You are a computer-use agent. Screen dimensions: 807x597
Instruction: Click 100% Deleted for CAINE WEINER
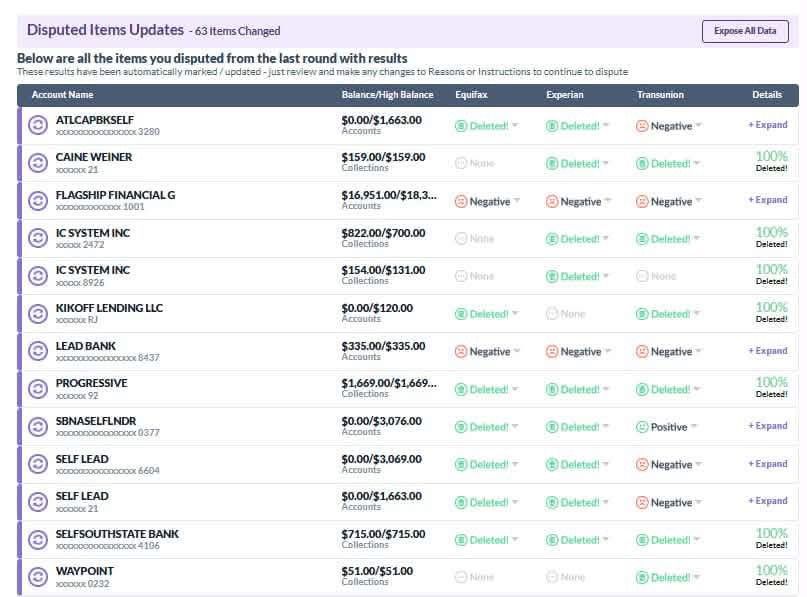point(771,161)
